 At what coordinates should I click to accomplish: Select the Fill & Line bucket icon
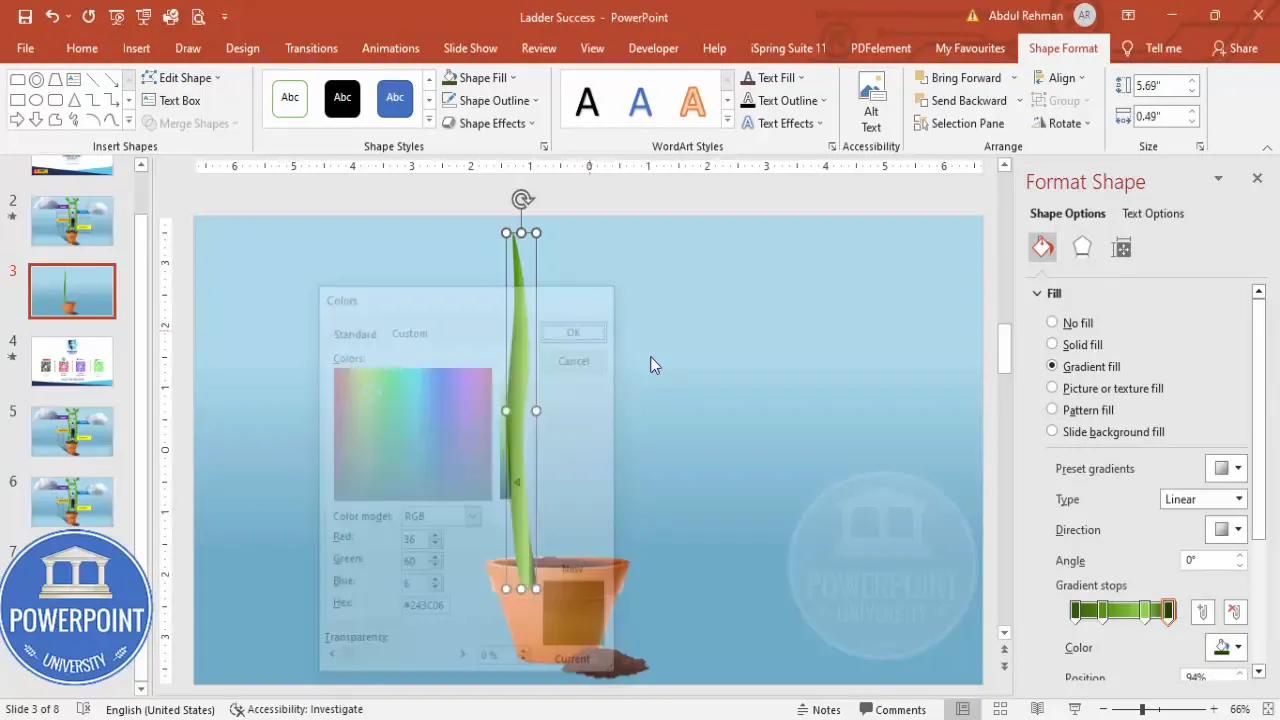(x=1042, y=247)
